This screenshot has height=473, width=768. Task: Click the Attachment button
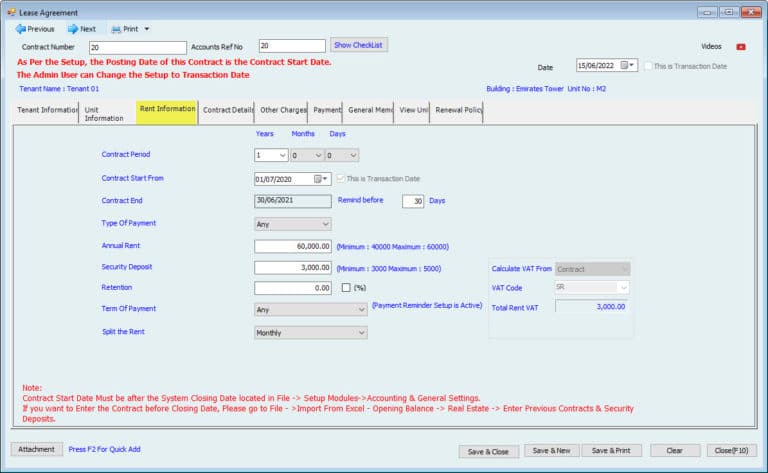[x=36, y=450]
